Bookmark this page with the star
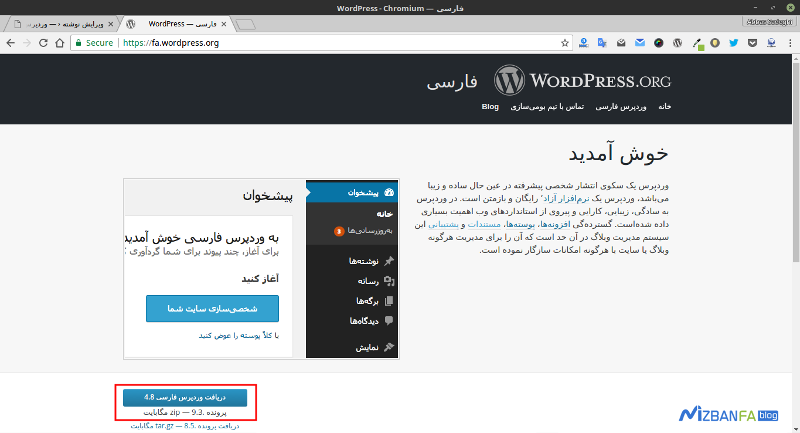 [565, 43]
